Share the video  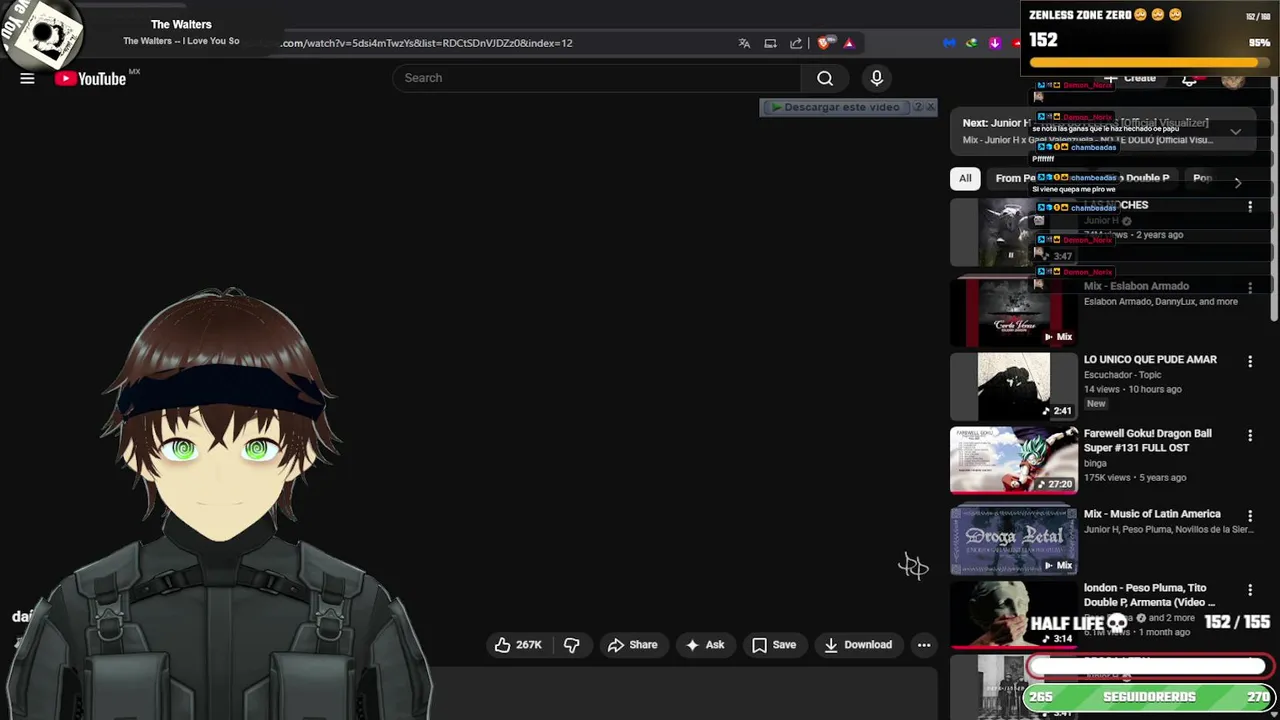(632, 645)
